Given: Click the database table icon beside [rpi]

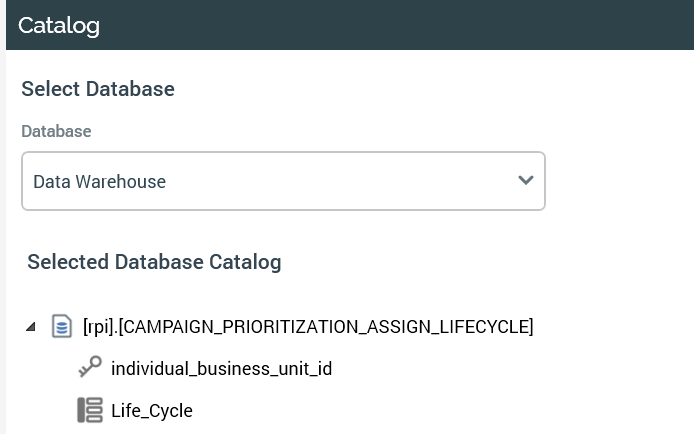Looking at the screenshot, I should [x=62, y=326].
